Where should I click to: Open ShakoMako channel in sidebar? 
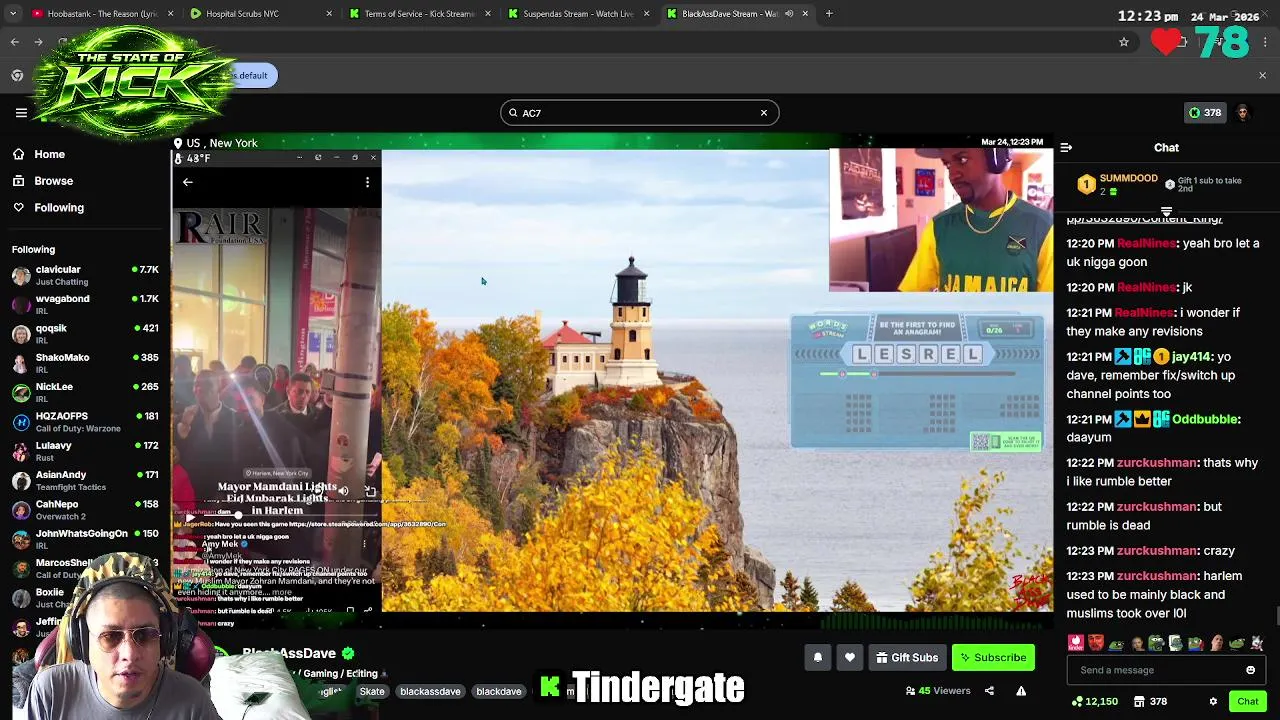coord(85,363)
